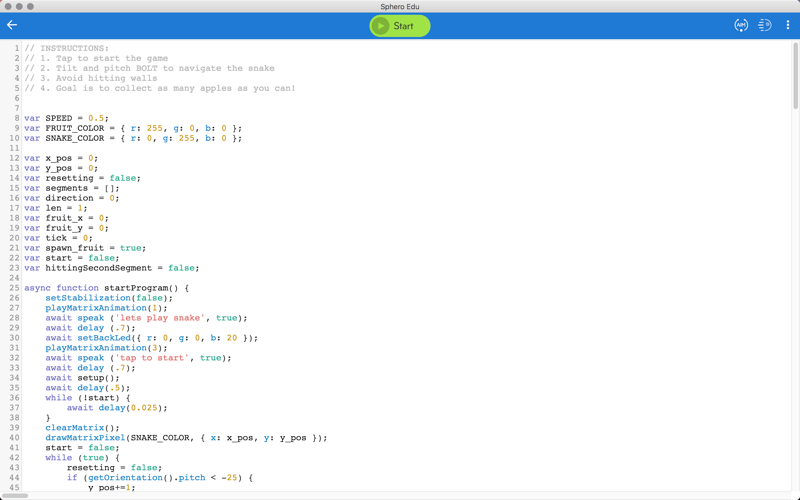Click the drawMatrixPixel call on line 40
This screenshot has width=800, height=500.
click(x=85, y=438)
